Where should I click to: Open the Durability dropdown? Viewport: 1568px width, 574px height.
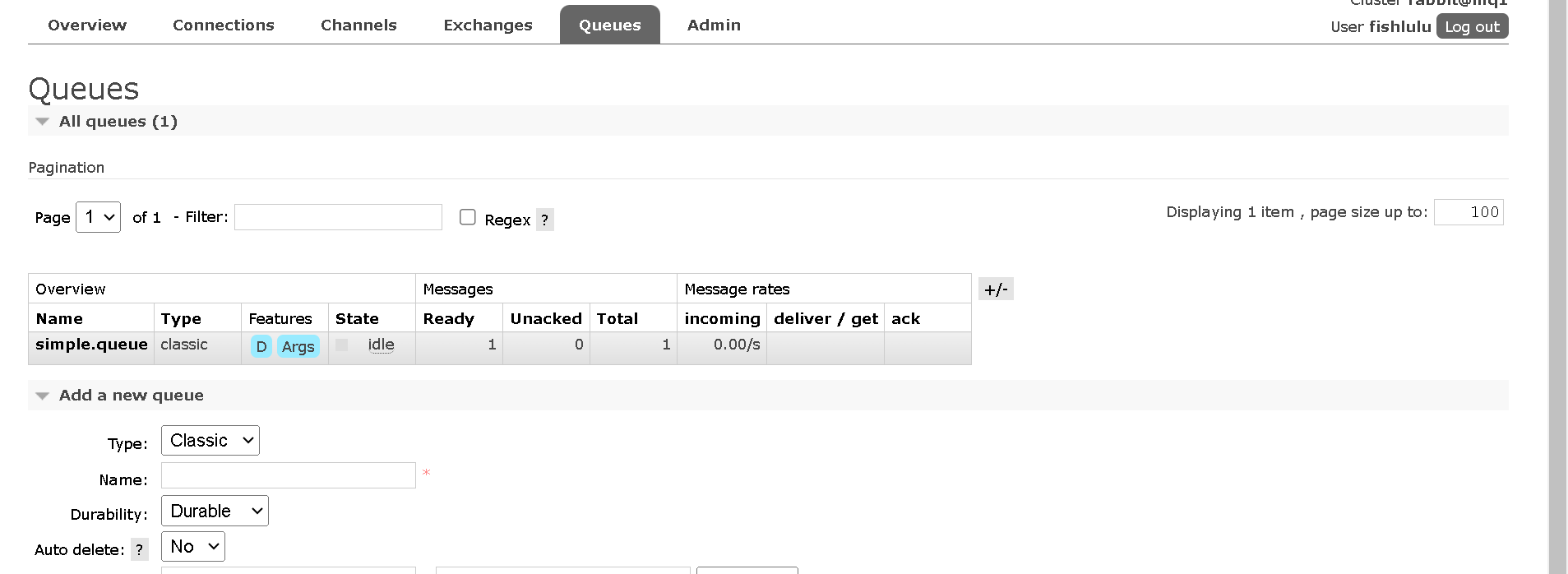[215, 511]
